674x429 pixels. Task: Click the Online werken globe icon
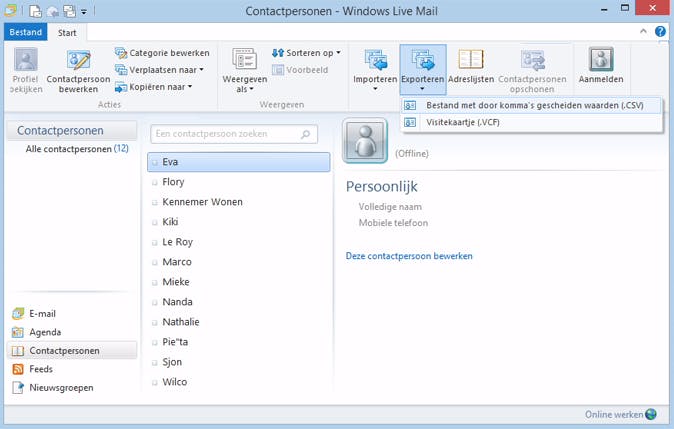(651, 414)
